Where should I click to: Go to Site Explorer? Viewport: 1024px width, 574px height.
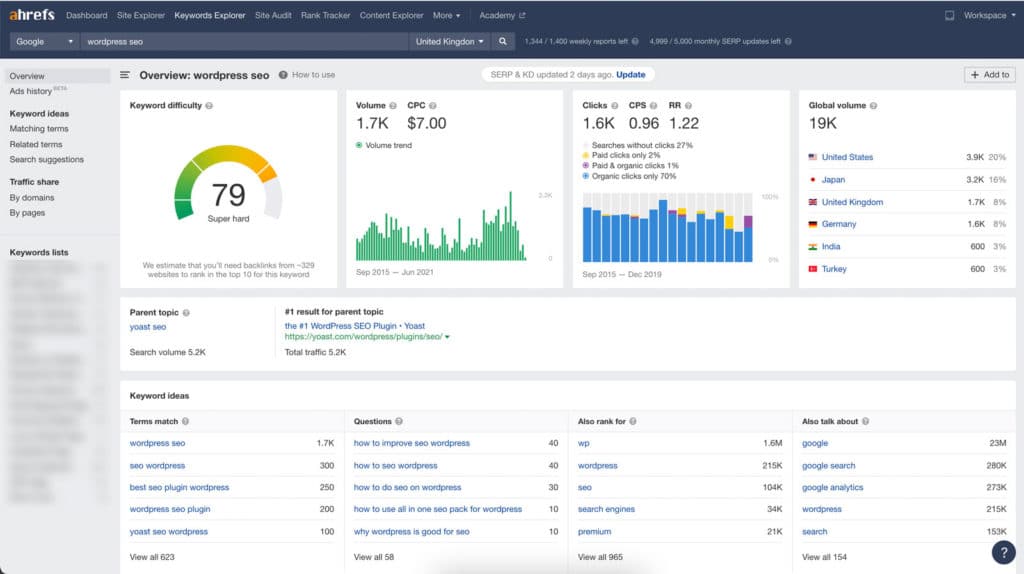(x=141, y=15)
